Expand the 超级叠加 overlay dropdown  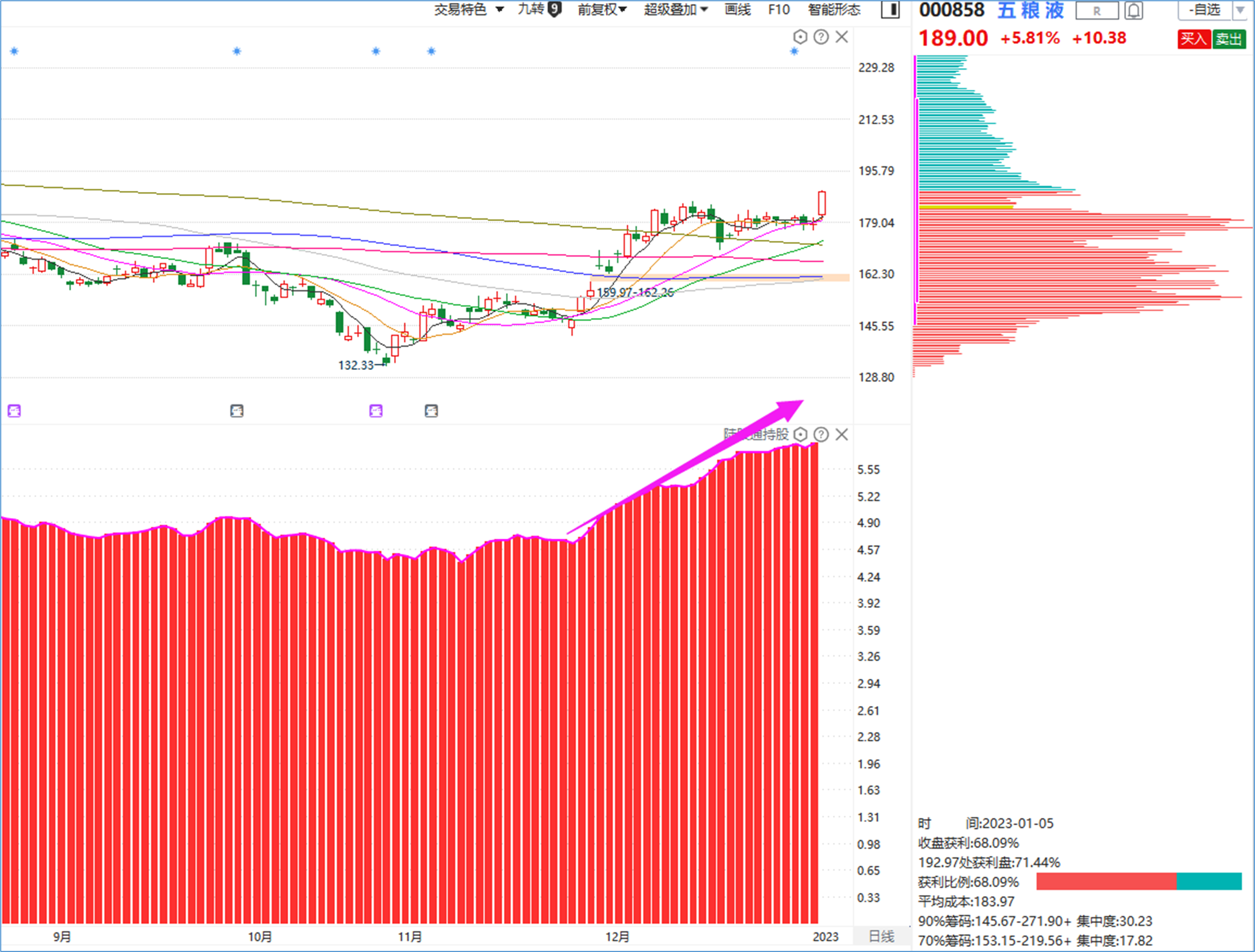click(x=676, y=10)
